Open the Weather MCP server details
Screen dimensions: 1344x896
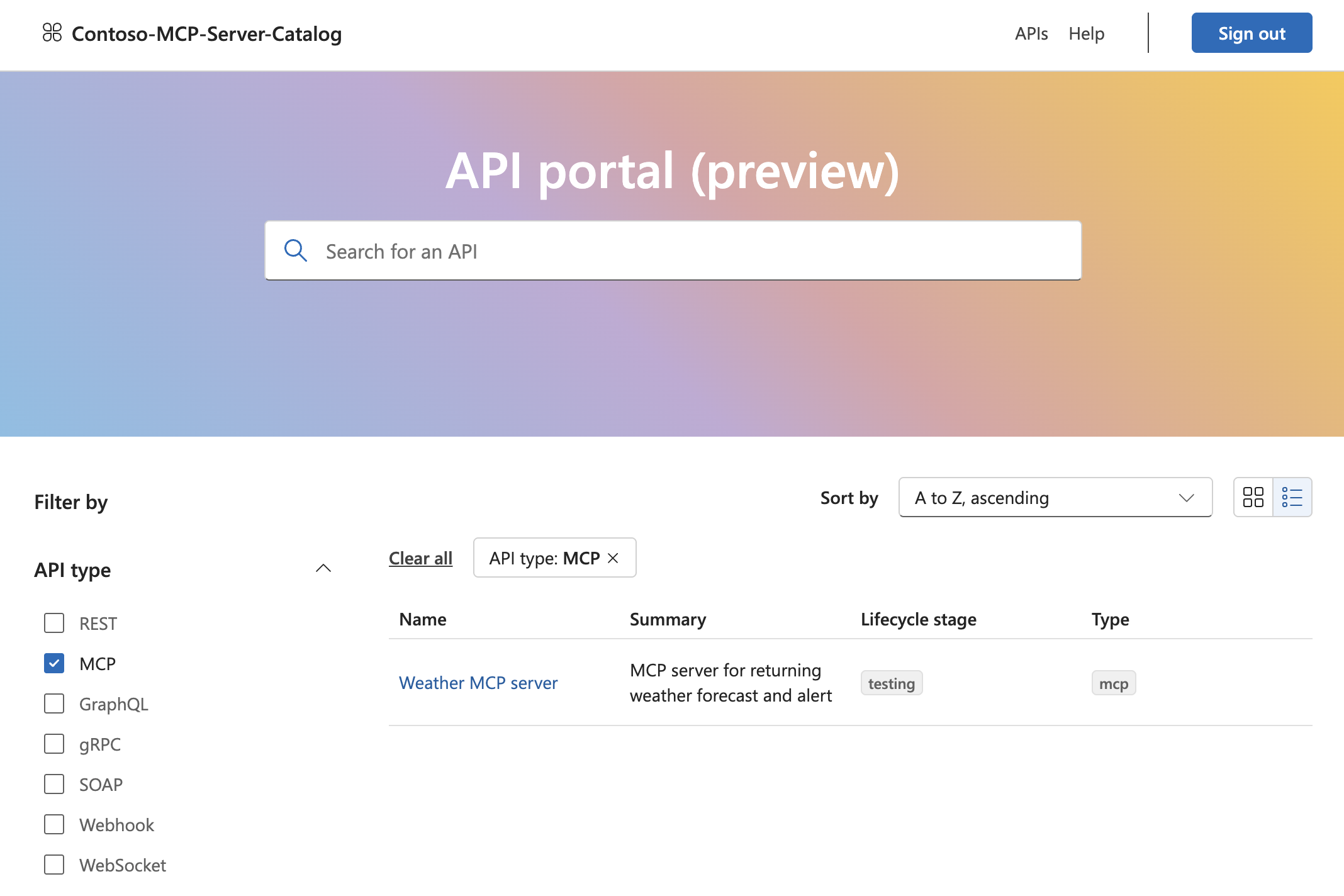(478, 682)
